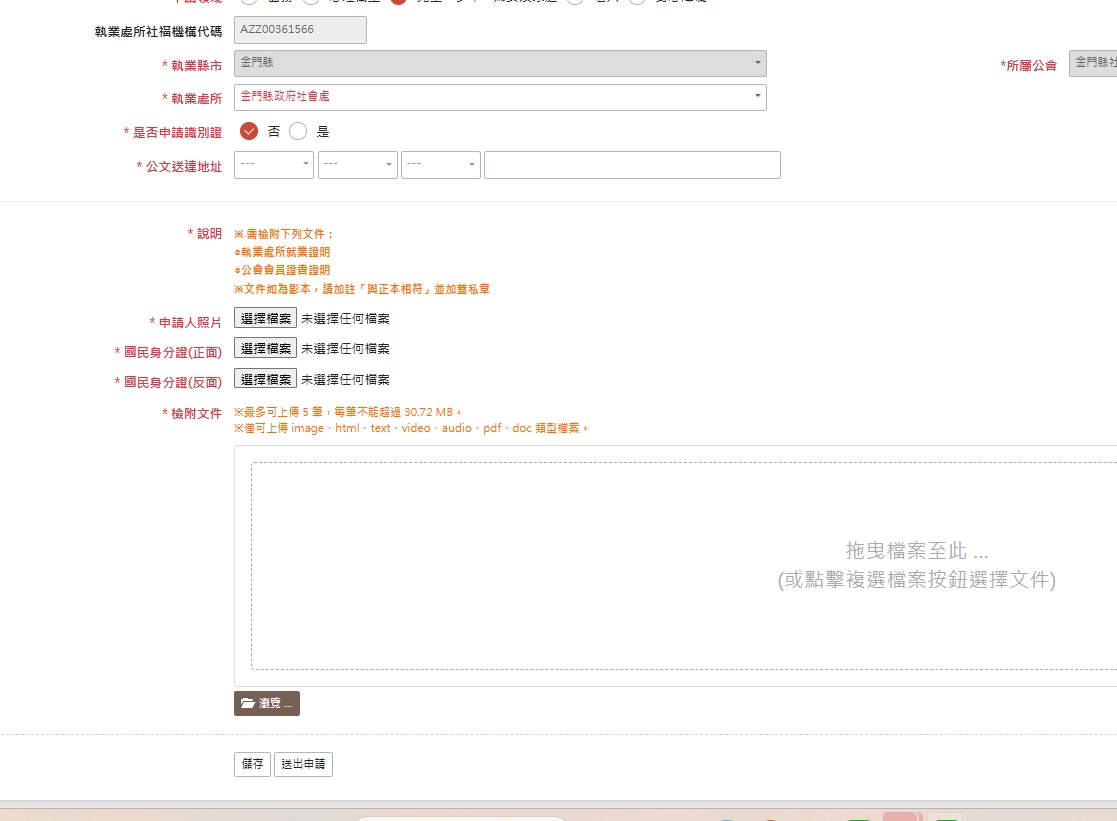The height and width of the screenshot is (821, 1117).
Task: Select 否 for 是否申請識別證
Action: click(x=249, y=131)
